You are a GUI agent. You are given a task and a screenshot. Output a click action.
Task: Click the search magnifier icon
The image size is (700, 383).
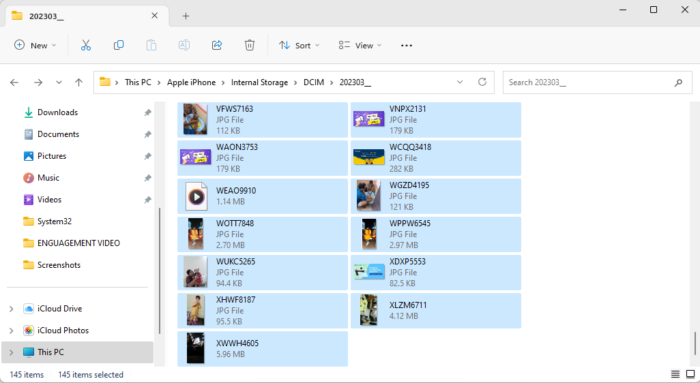[x=678, y=83]
